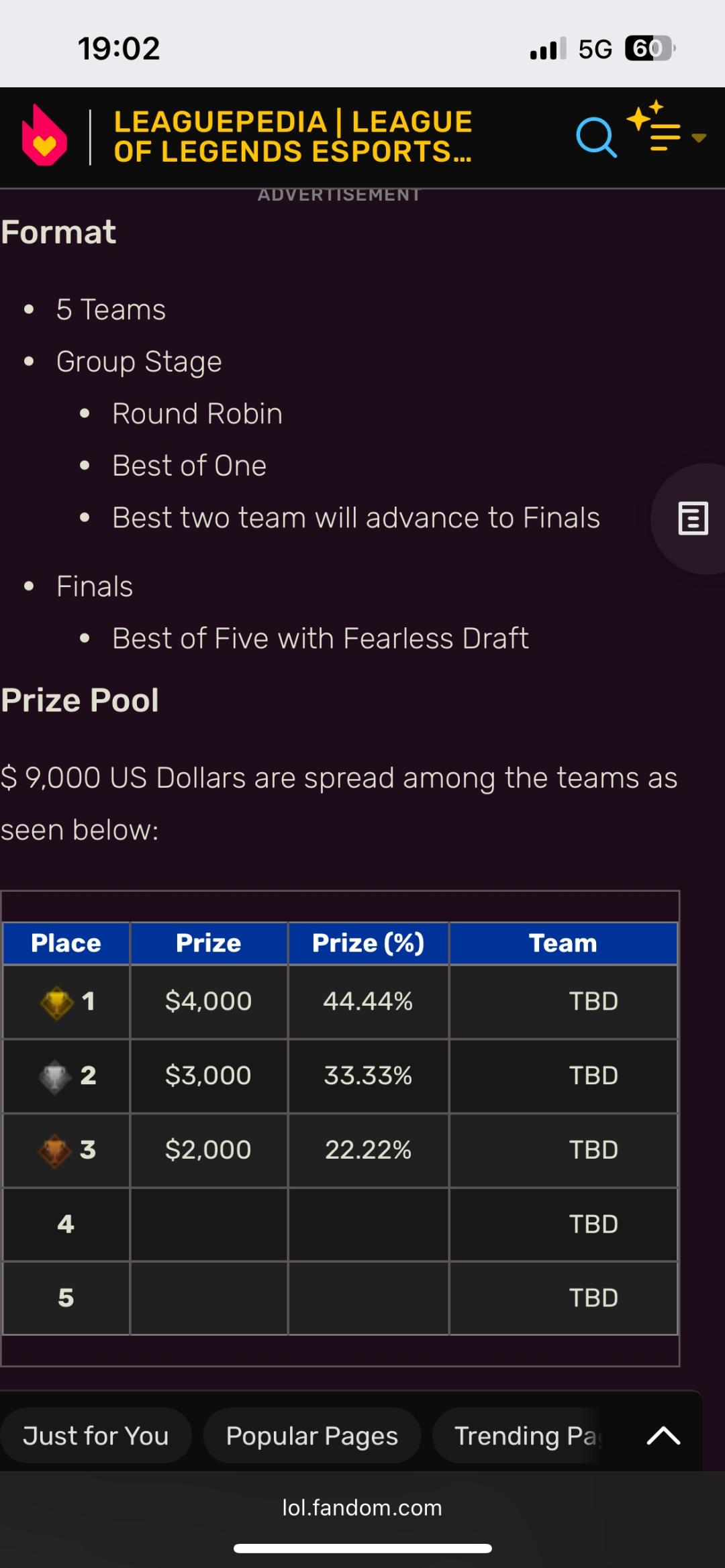Viewport: 725px width, 1568px height.
Task: Tap the bronze third place trophy icon
Action: (x=54, y=1151)
